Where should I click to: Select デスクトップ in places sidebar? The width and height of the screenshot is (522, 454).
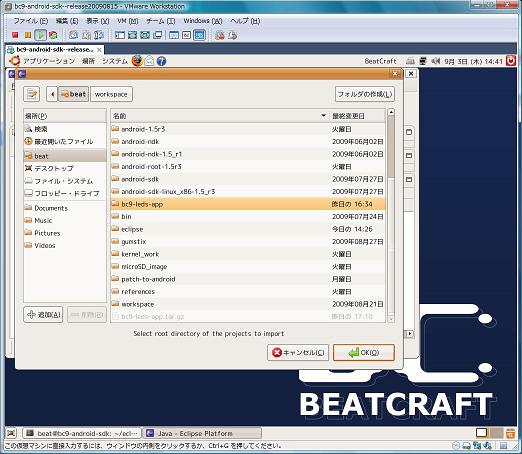click(x=65, y=168)
